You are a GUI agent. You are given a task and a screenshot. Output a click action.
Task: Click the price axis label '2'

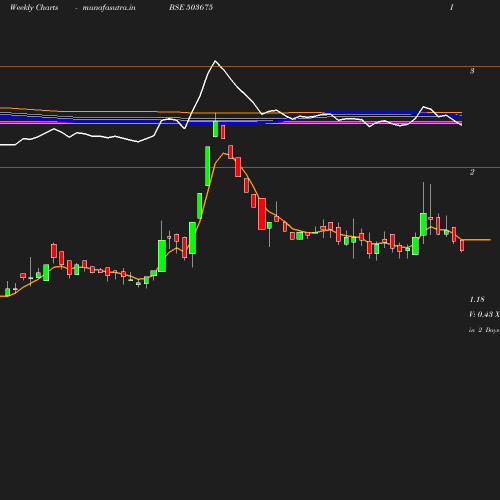pyautogui.click(x=472, y=172)
